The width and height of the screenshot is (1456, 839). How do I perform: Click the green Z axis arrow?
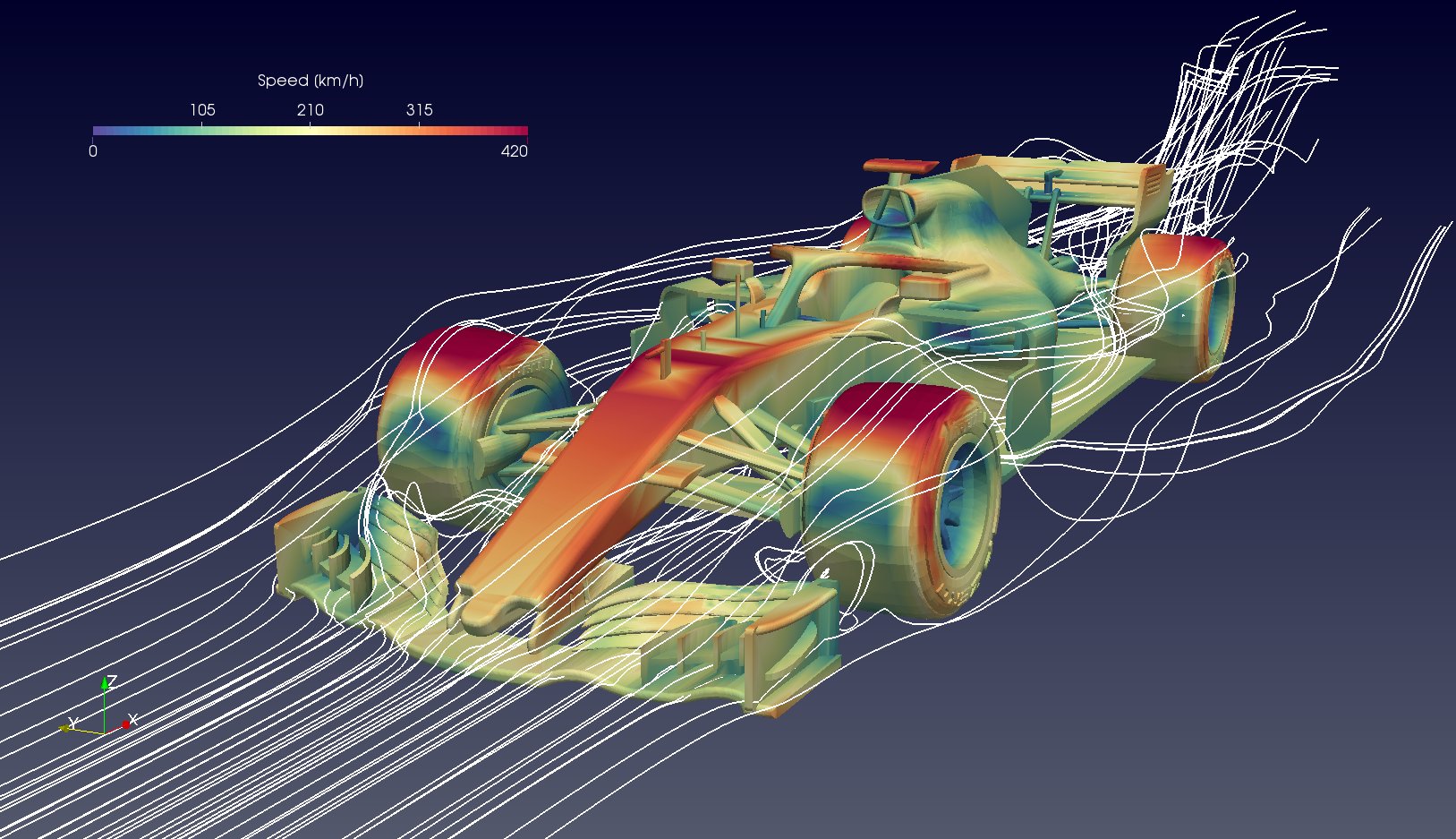coord(105,703)
